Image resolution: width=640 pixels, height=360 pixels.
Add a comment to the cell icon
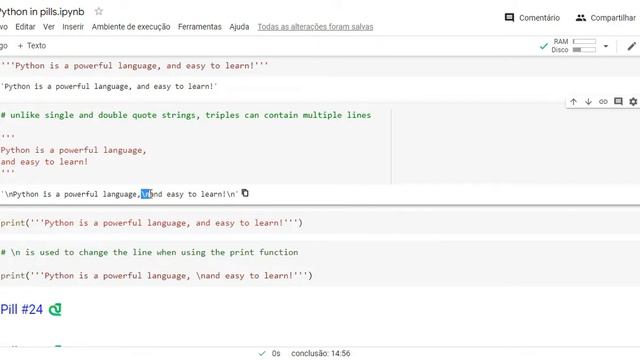pos(618,101)
